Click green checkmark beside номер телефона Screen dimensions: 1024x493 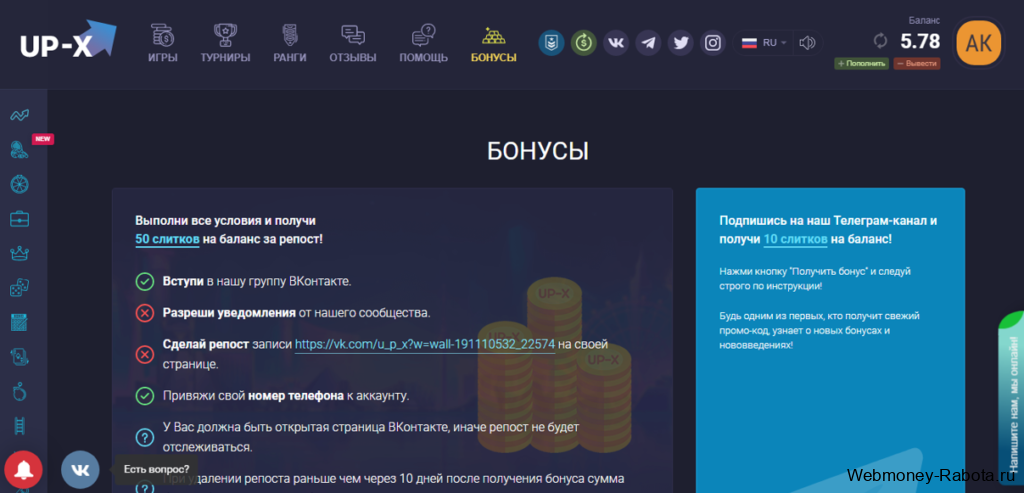(144, 396)
